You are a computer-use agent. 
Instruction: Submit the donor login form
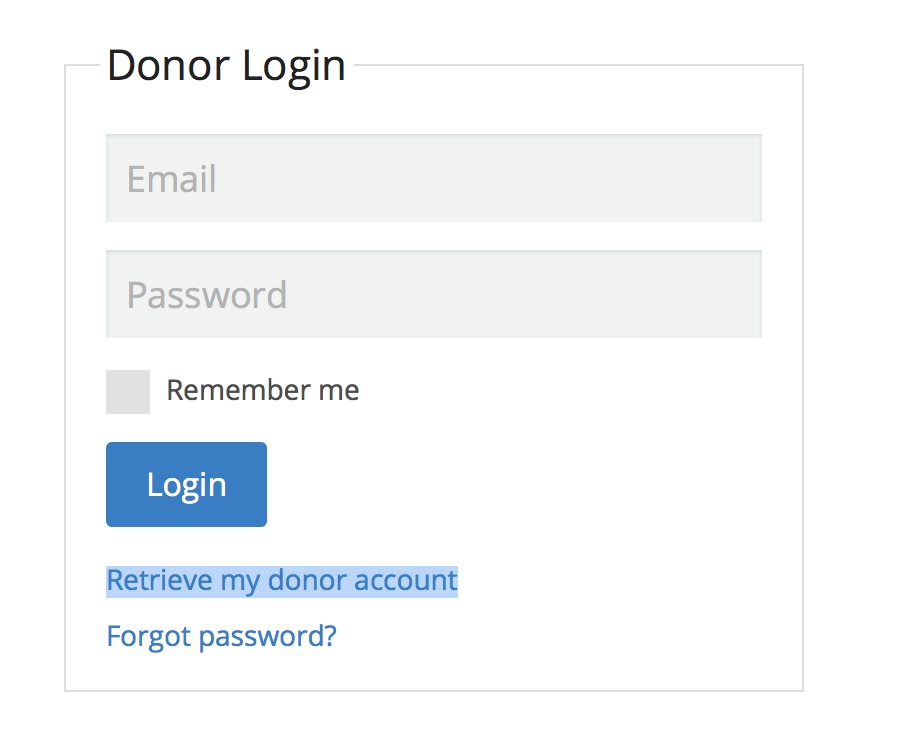pos(186,484)
